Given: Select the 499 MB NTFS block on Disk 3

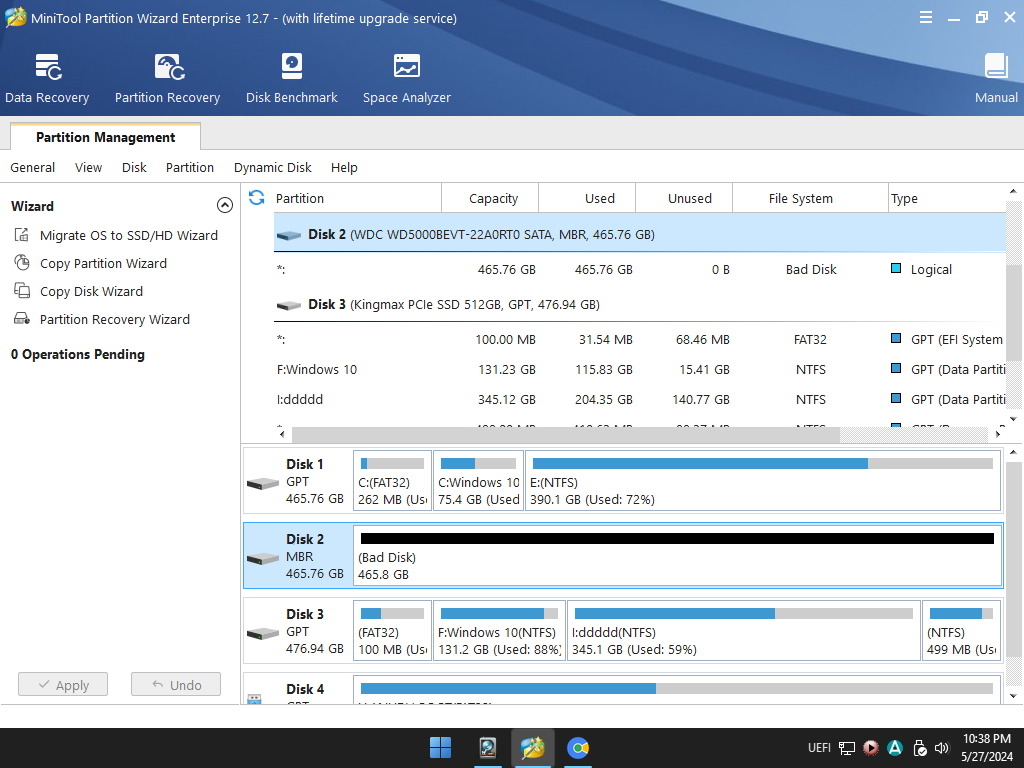Looking at the screenshot, I should click(962, 631).
